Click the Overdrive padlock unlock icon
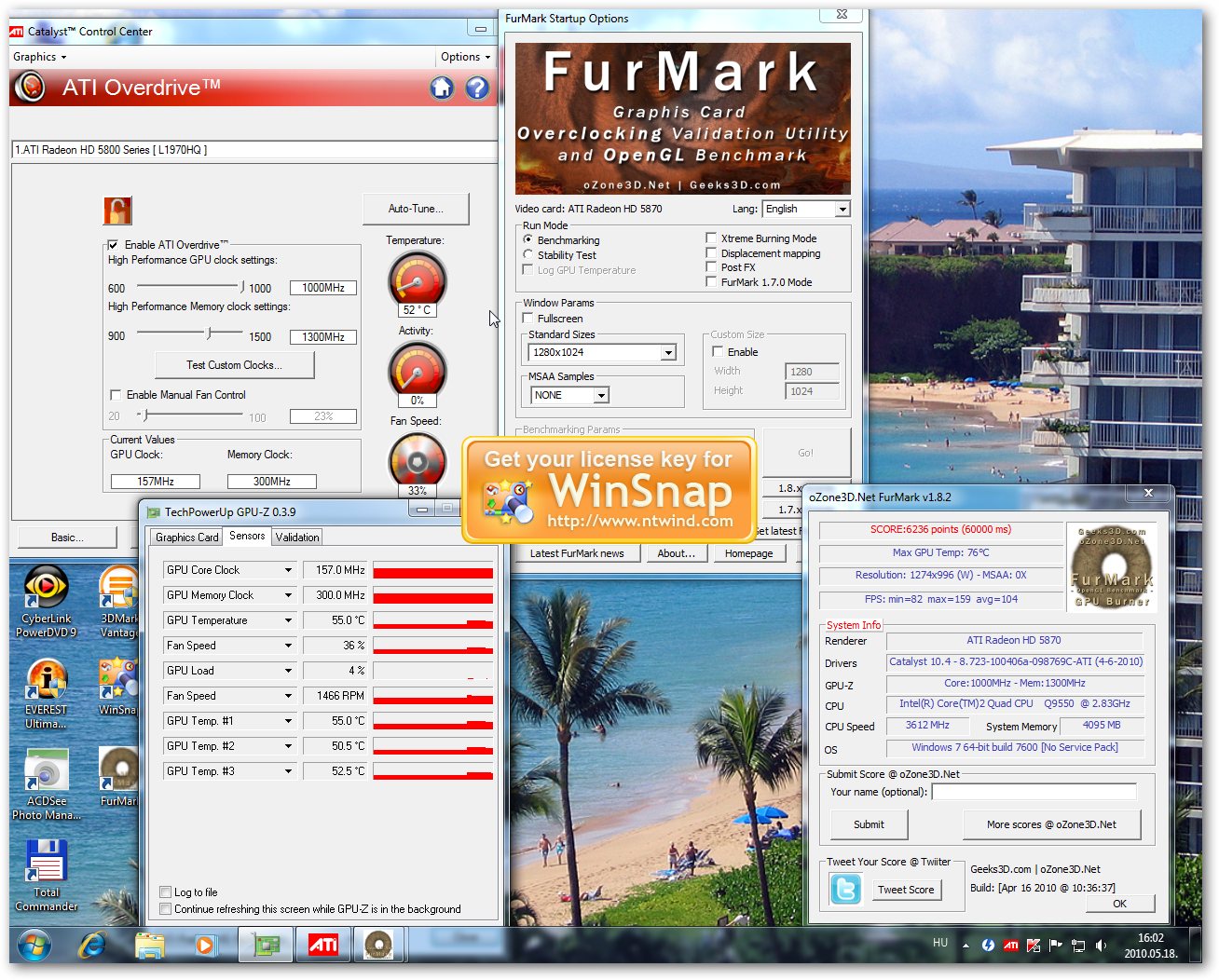The height and width of the screenshot is (980, 1219). [117, 211]
